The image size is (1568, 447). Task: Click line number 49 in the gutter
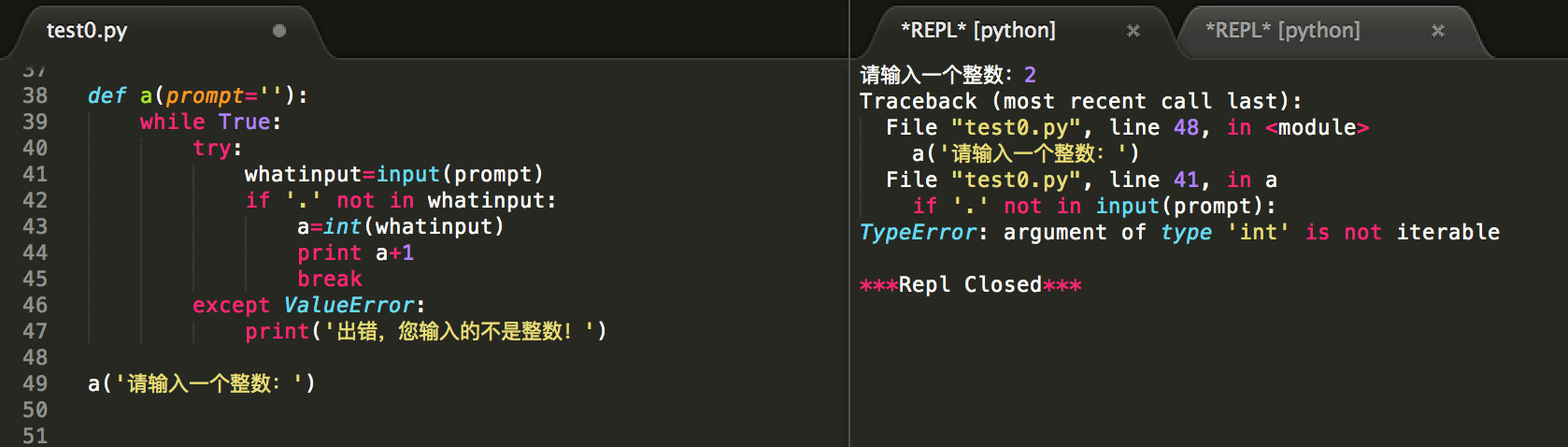(35, 383)
